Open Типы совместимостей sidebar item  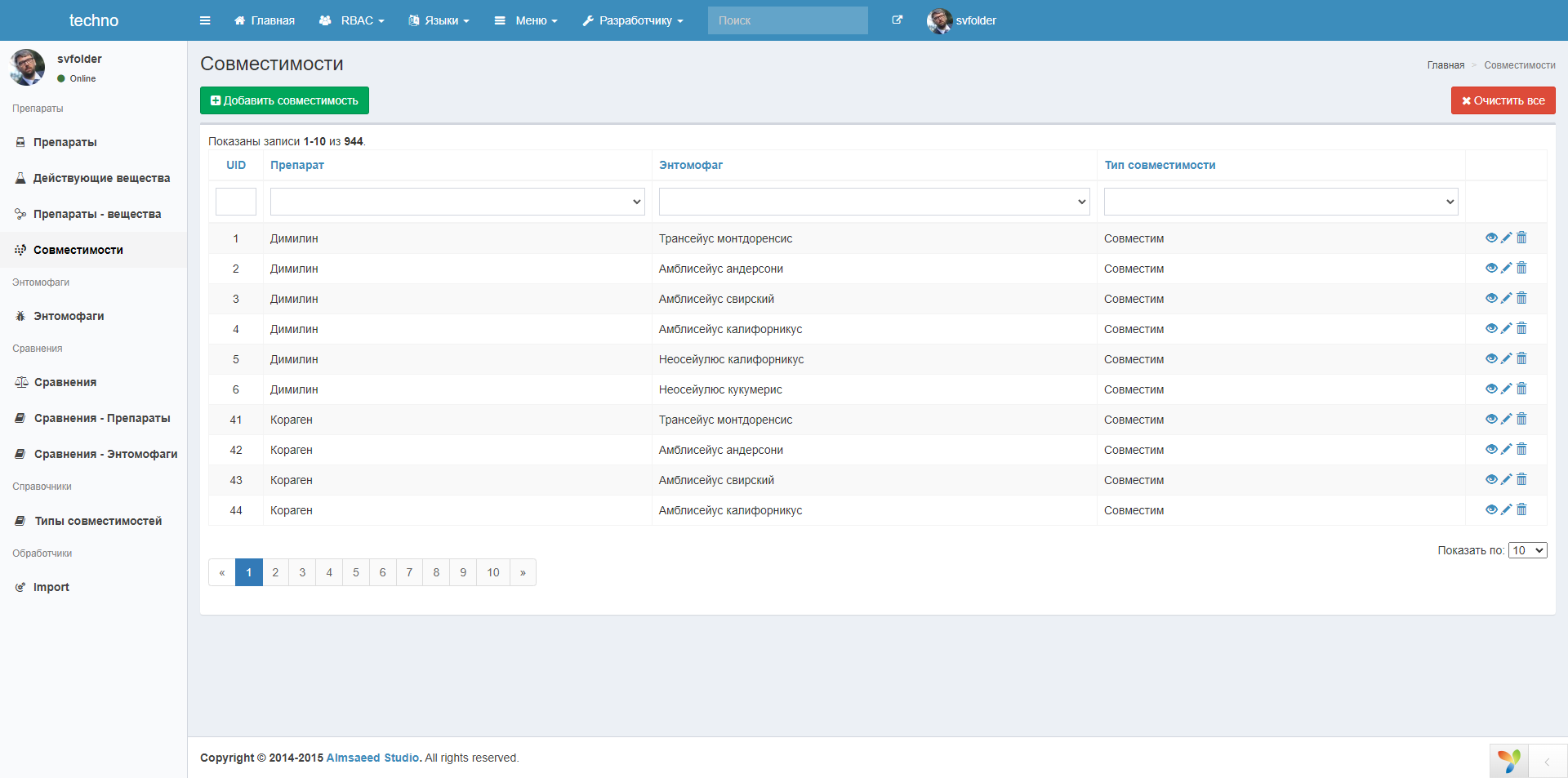[x=93, y=521]
